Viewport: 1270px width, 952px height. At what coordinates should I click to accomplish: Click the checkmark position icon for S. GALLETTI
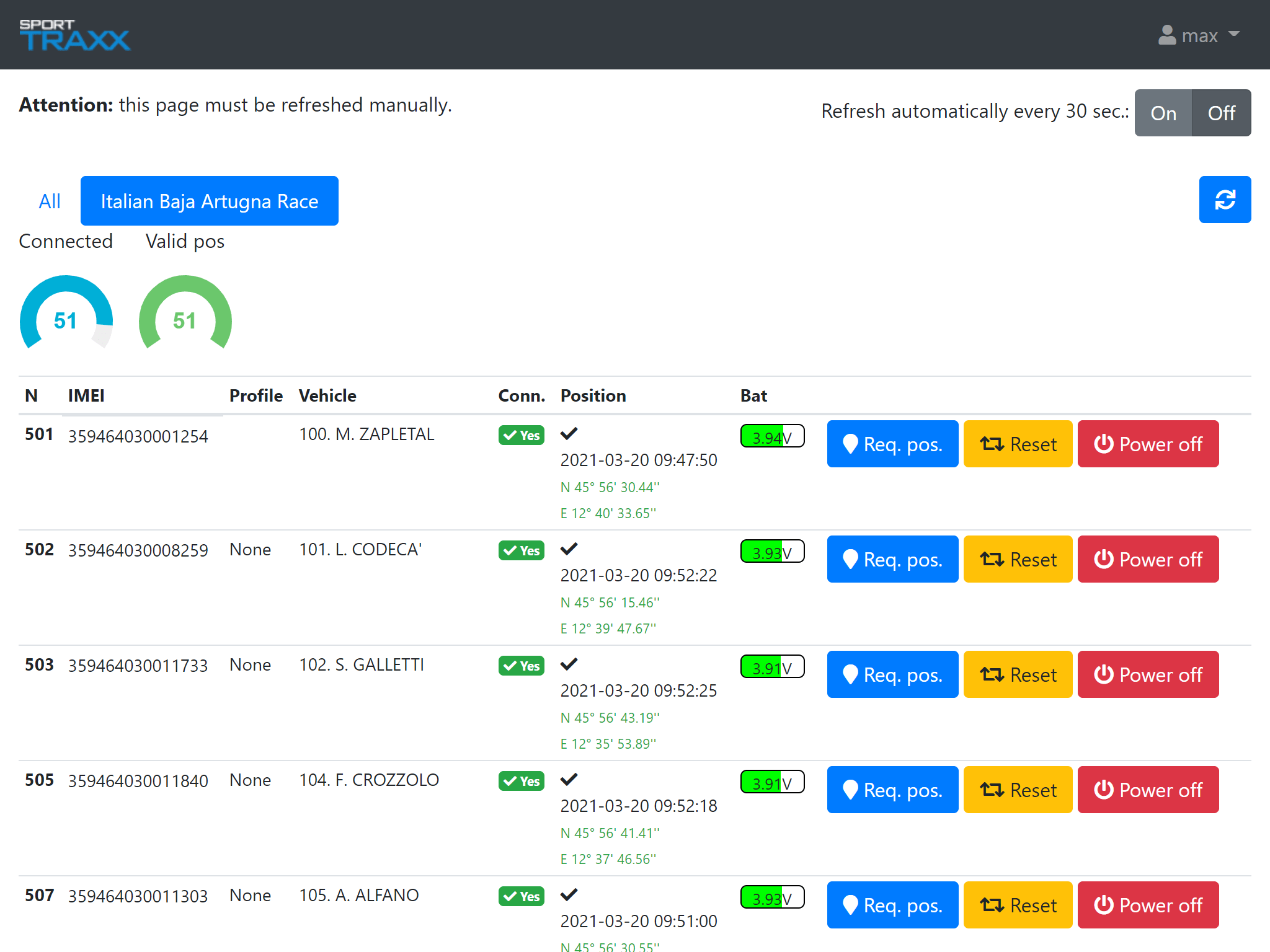[569, 664]
